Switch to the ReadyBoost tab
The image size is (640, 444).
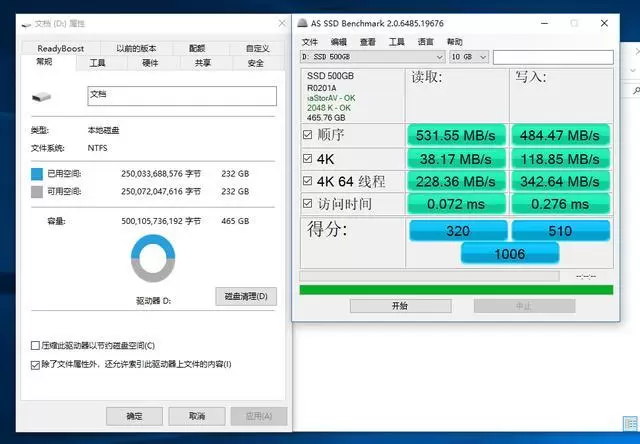tap(61, 48)
